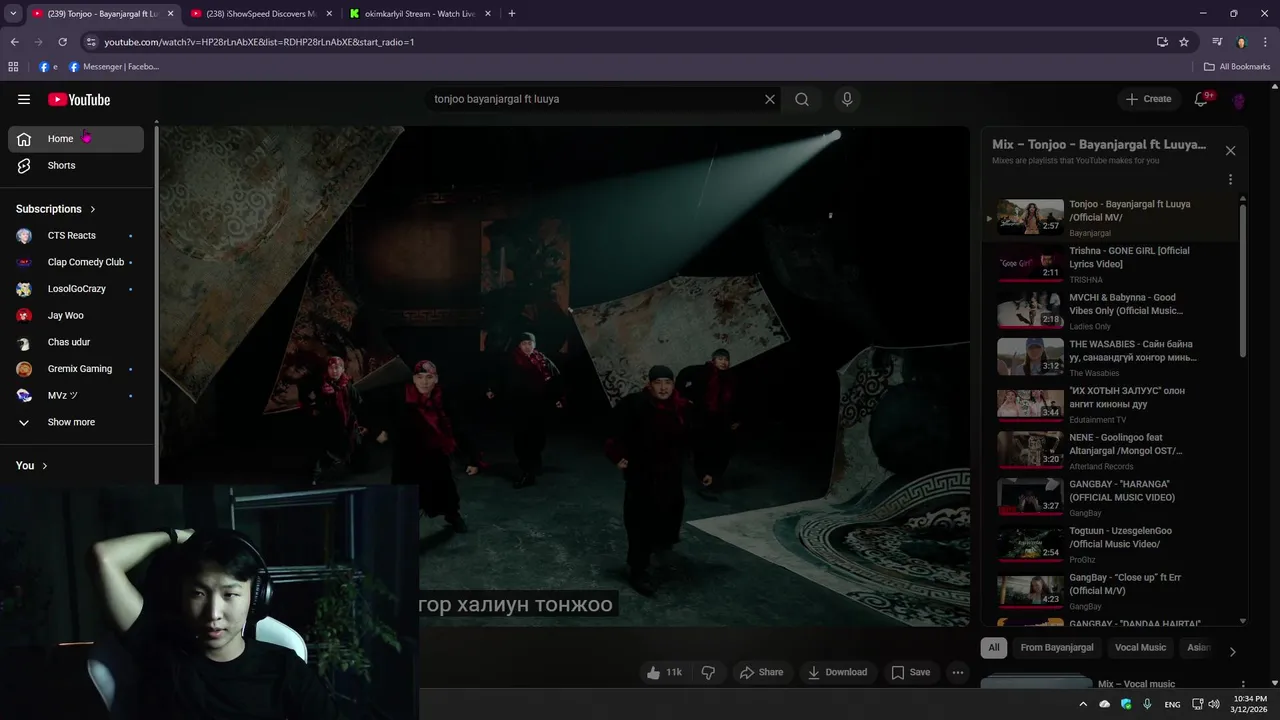This screenshot has height=720, width=1280.
Task: Switch to the okimkarlyil Stream browser tab
Action: [x=420, y=14]
